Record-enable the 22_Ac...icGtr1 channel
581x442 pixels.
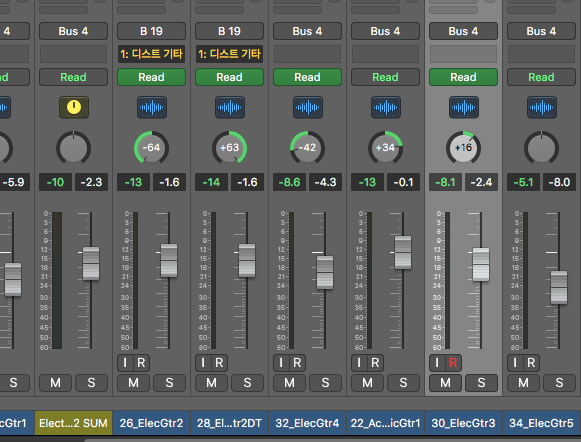click(375, 363)
